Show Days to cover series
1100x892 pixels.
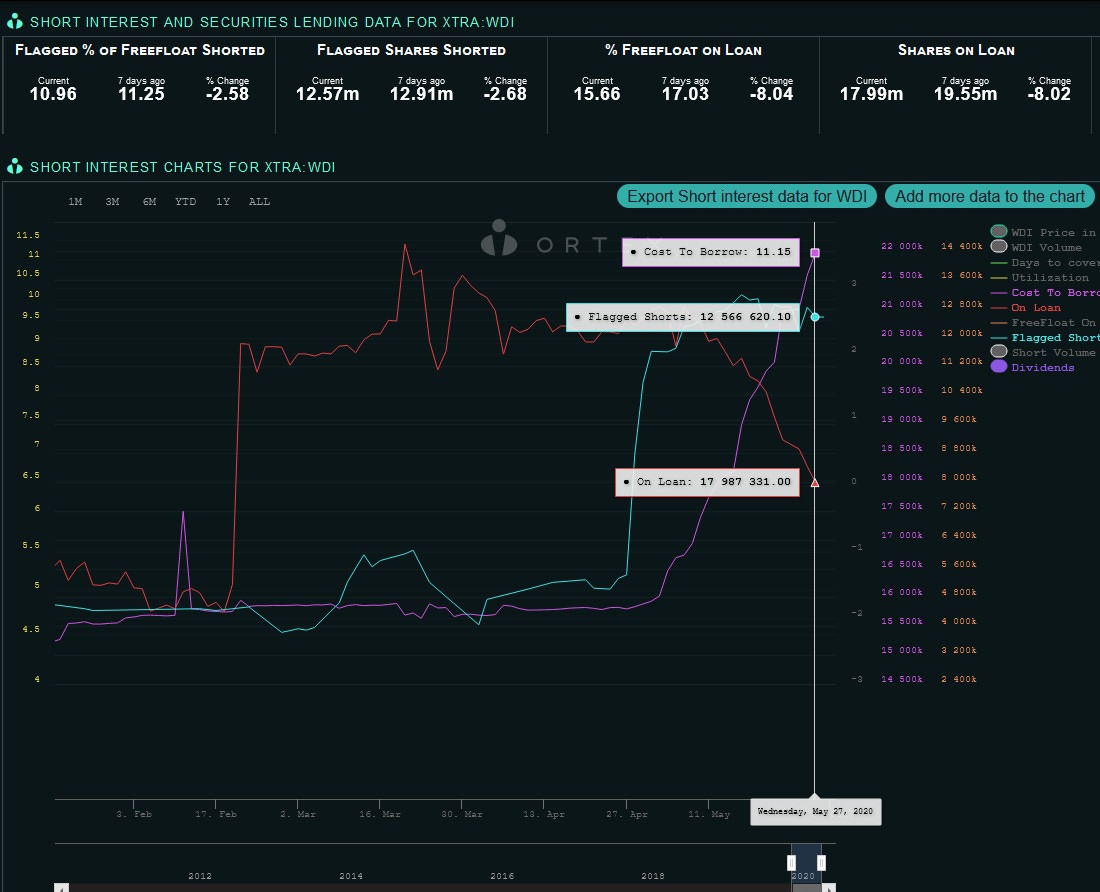(1044, 262)
